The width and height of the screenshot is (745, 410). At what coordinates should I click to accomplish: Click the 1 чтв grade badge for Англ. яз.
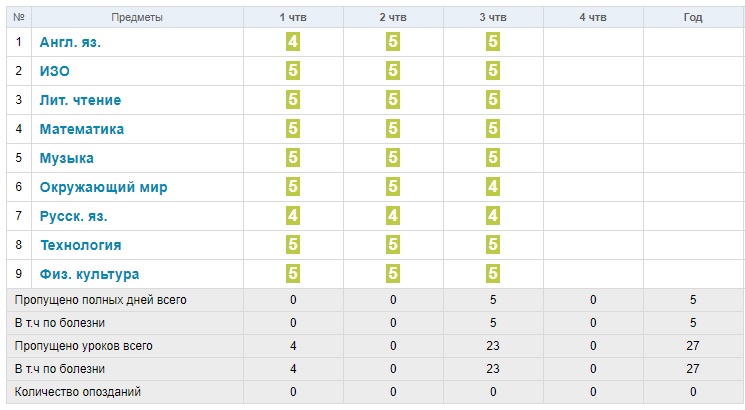[x=293, y=42]
